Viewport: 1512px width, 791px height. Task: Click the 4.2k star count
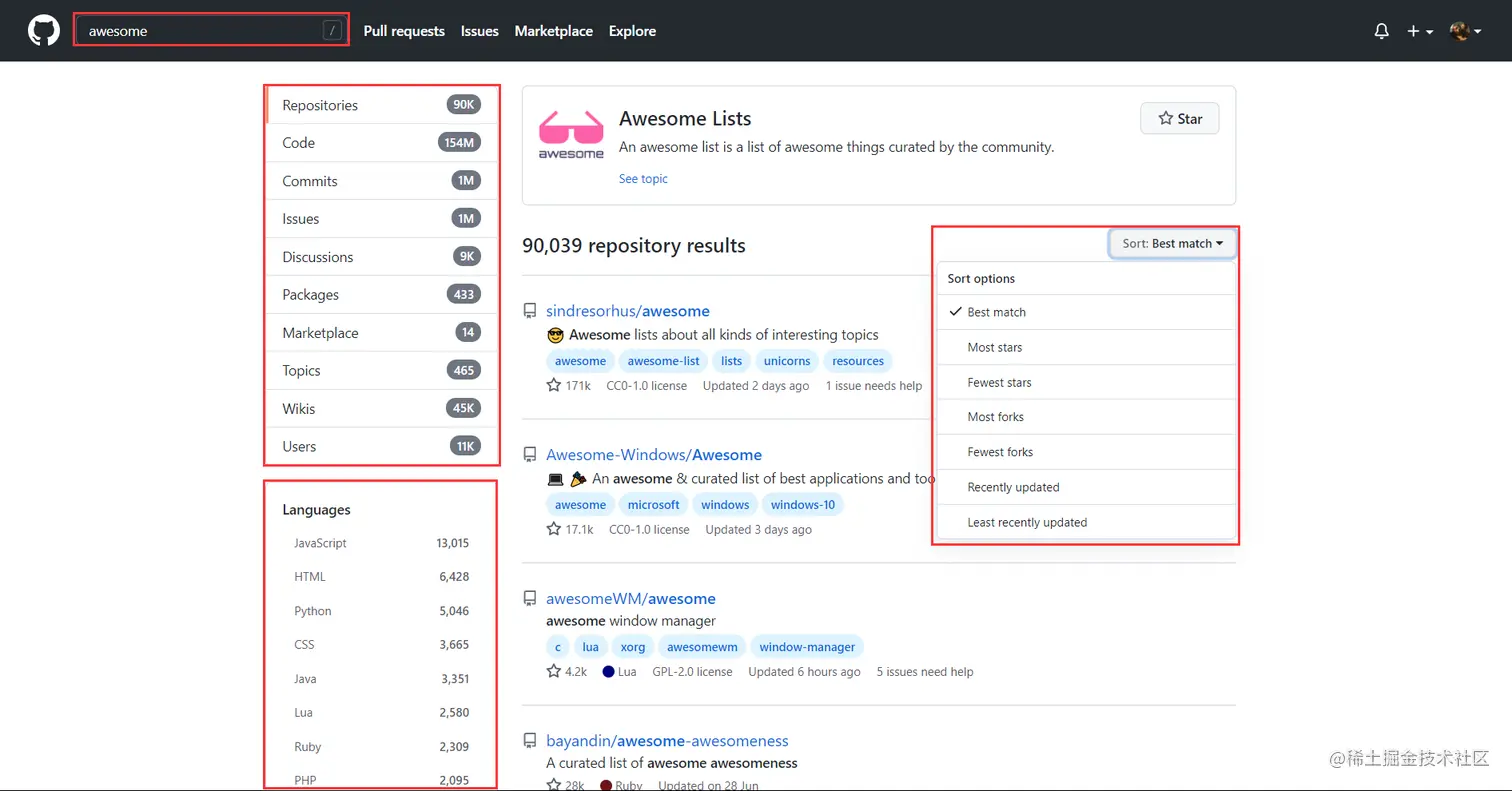coord(567,672)
